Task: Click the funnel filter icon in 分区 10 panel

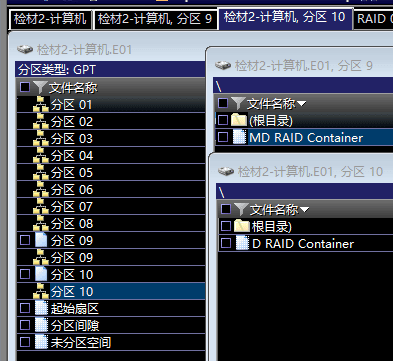Action: (241, 209)
